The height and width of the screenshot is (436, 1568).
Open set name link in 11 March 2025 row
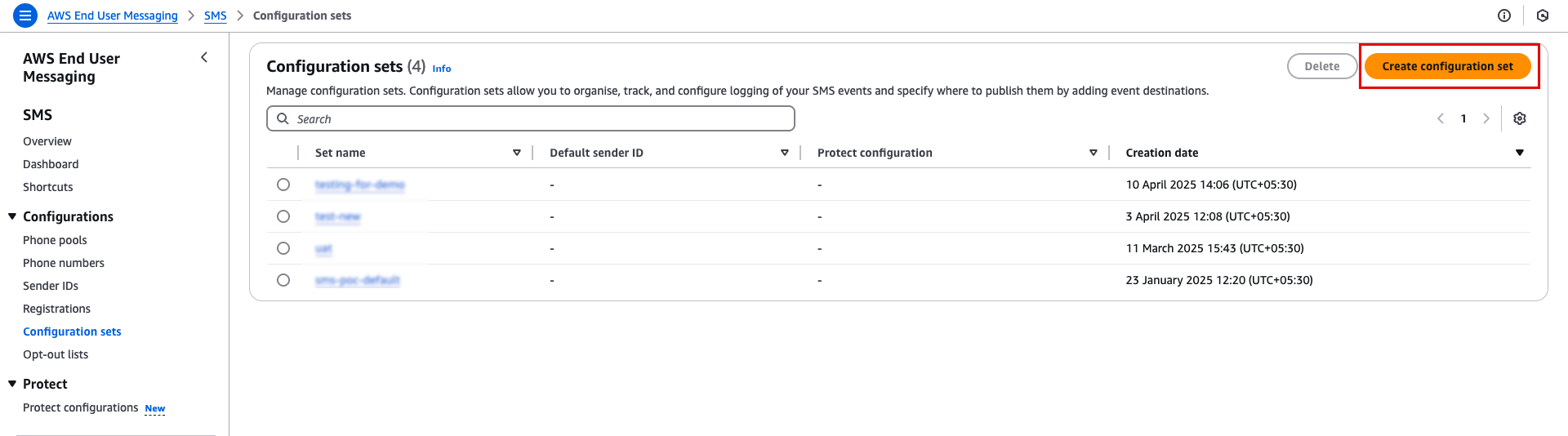[x=323, y=248]
